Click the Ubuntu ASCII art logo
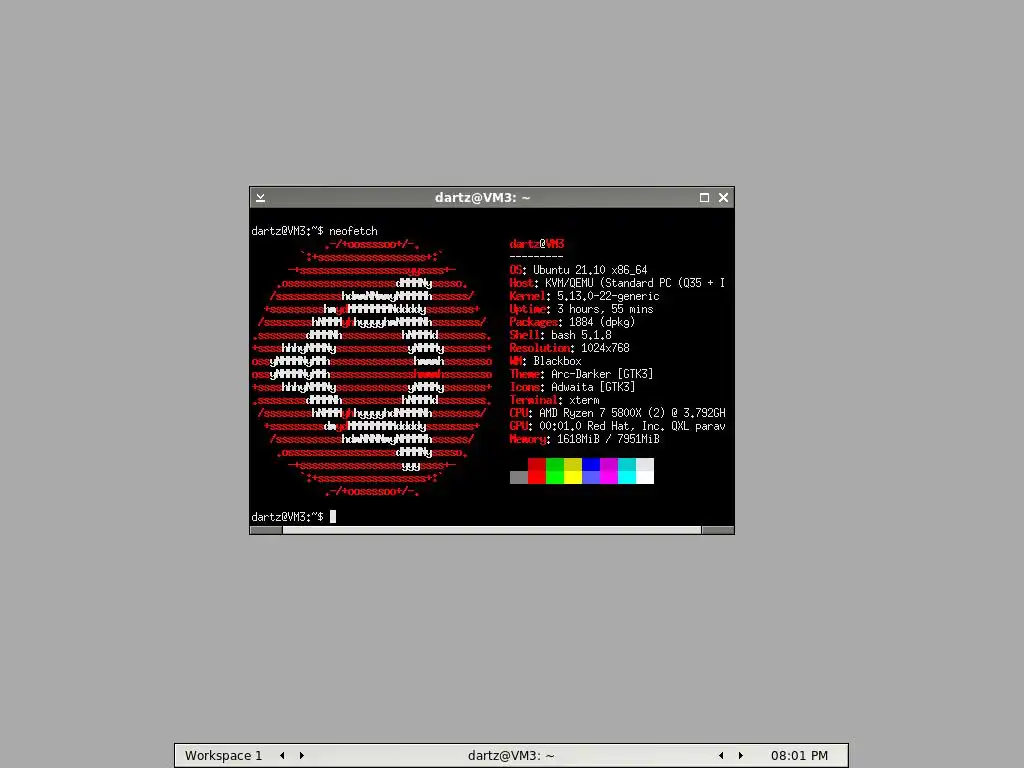Viewport: 1024px width, 768px height. (372, 368)
